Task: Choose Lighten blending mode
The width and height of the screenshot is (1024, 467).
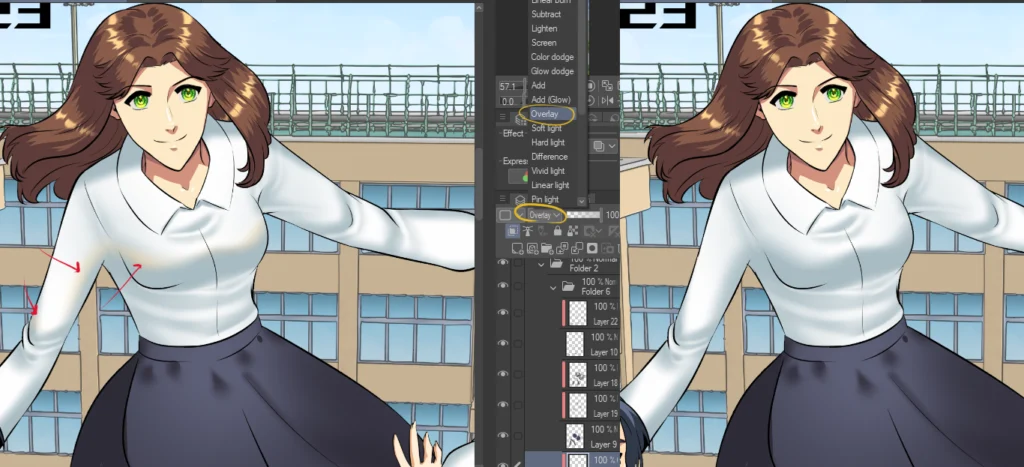Action: coord(544,28)
